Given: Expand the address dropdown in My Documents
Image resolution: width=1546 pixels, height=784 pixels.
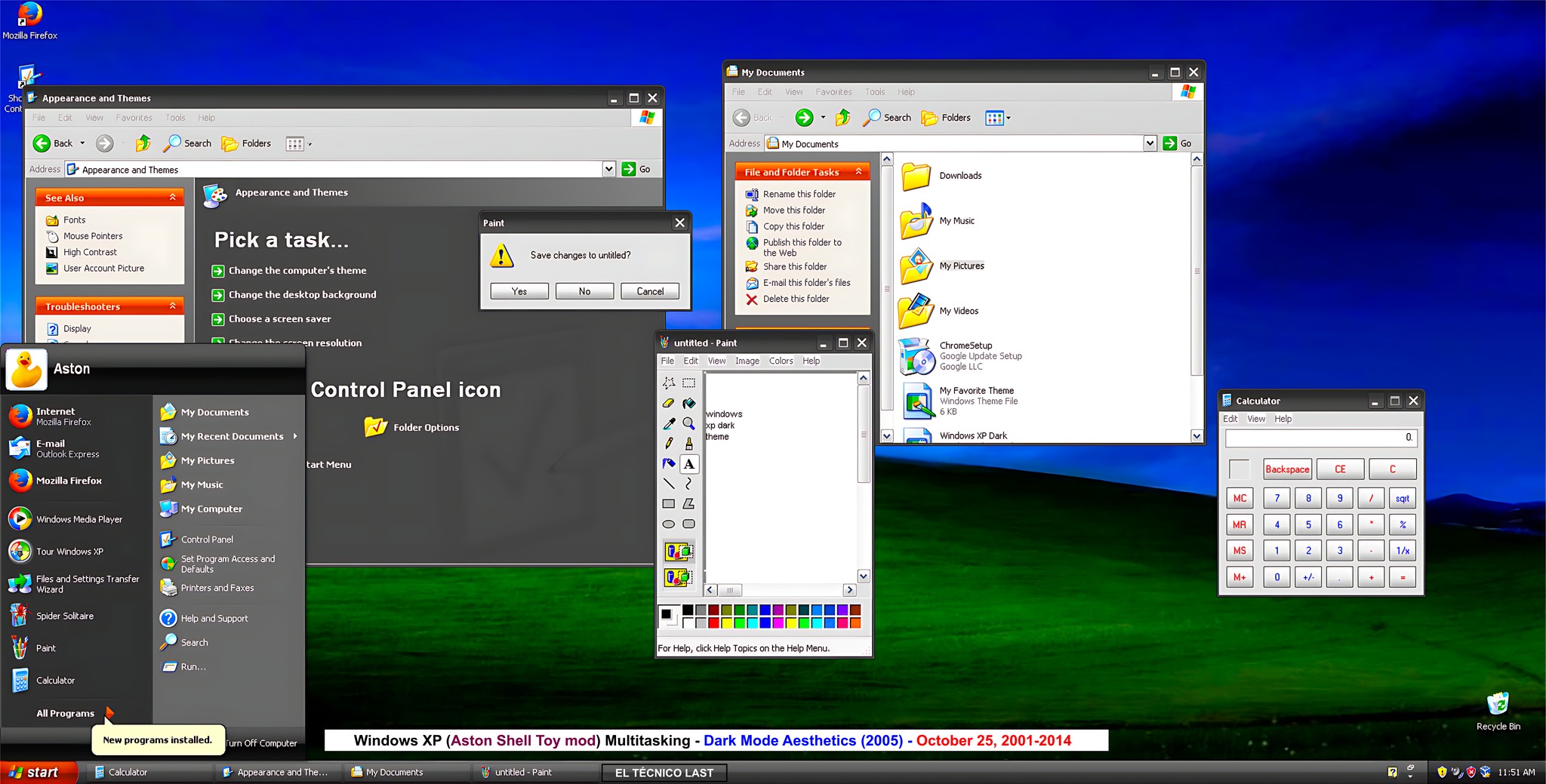Looking at the screenshot, I should pyautogui.click(x=1150, y=143).
